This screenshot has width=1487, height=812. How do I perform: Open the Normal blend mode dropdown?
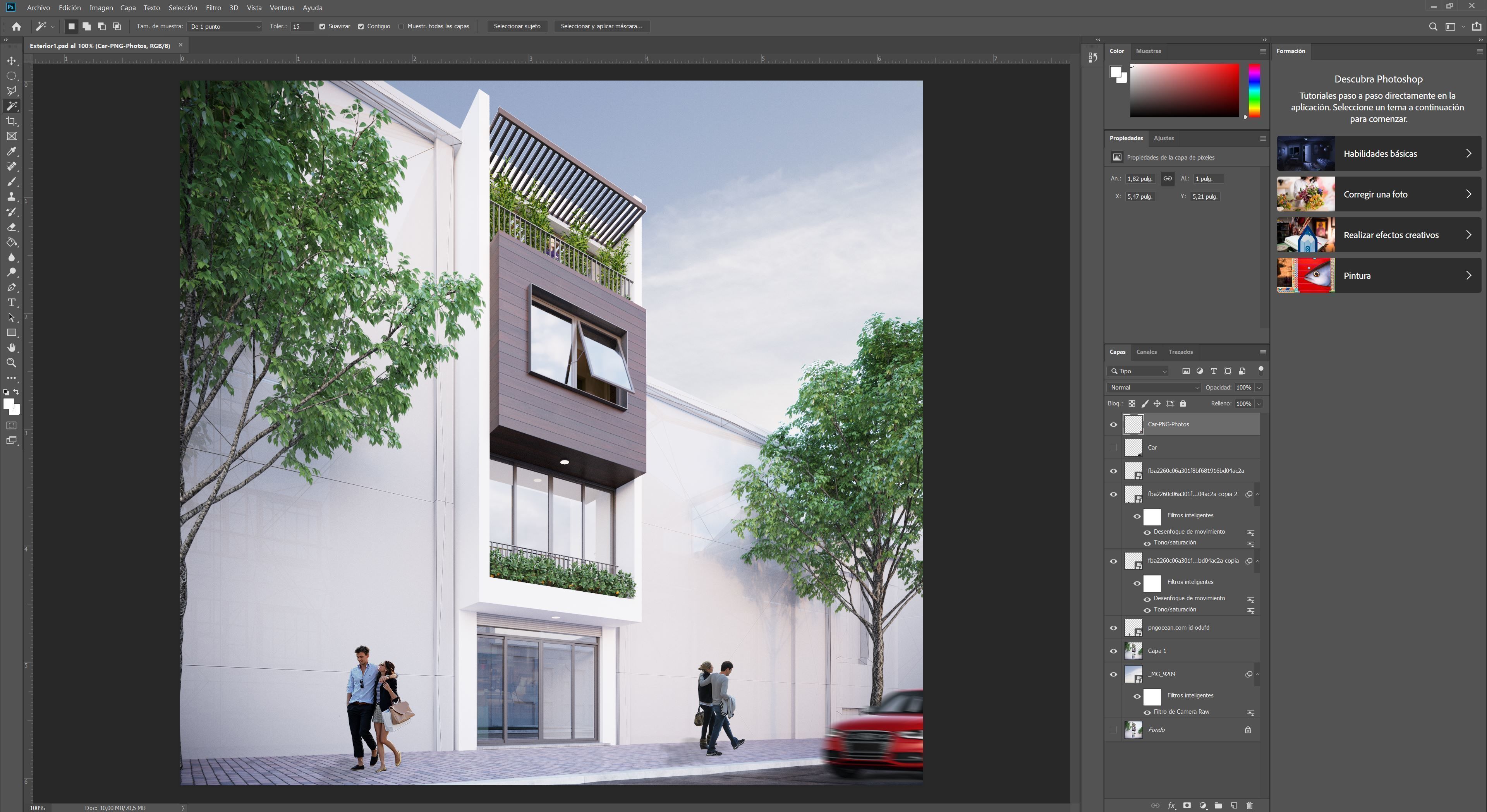click(1154, 388)
